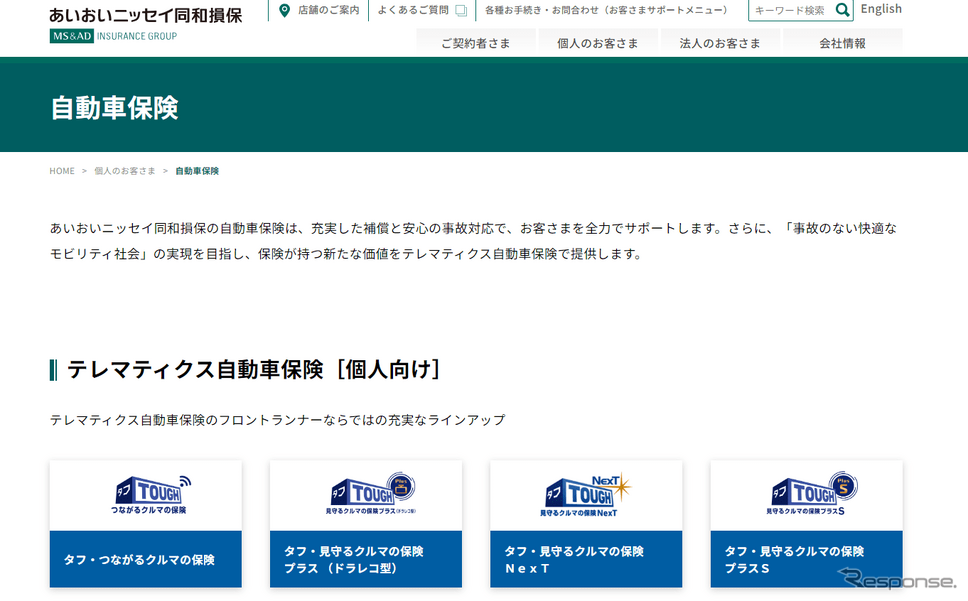This screenshot has width=968, height=601.
Task: Open the 個人のお客さま menu tab
Action: pyautogui.click(x=598, y=43)
